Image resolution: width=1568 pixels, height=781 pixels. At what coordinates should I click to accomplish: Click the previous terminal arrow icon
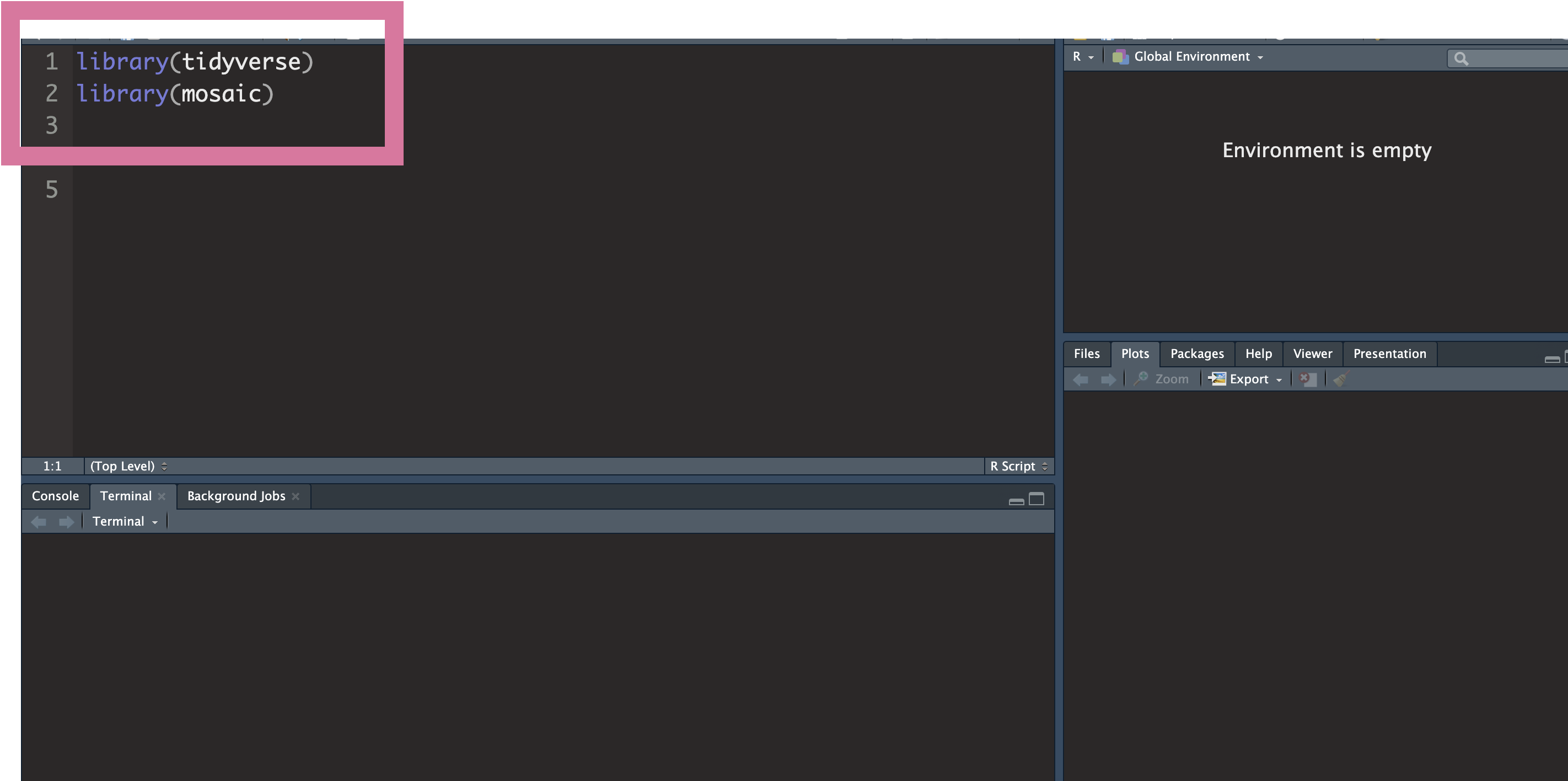click(39, 522)
